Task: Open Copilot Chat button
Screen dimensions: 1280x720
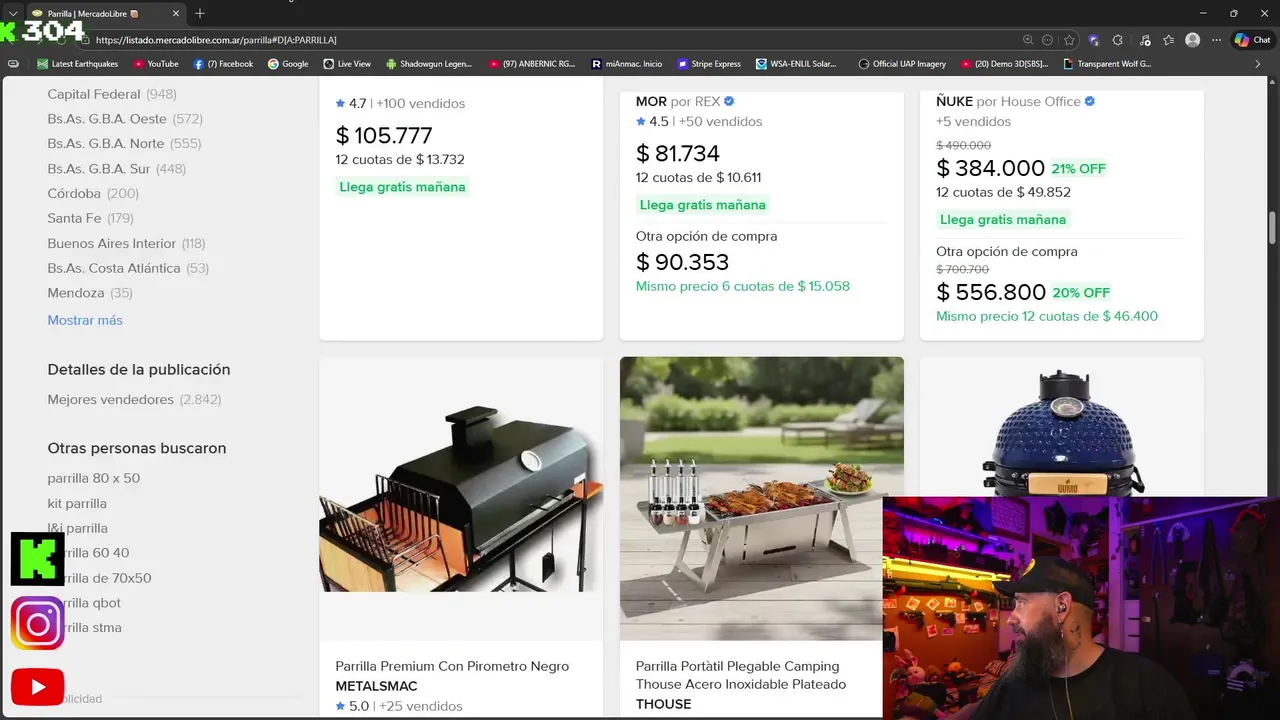Action: point(1253,40)
